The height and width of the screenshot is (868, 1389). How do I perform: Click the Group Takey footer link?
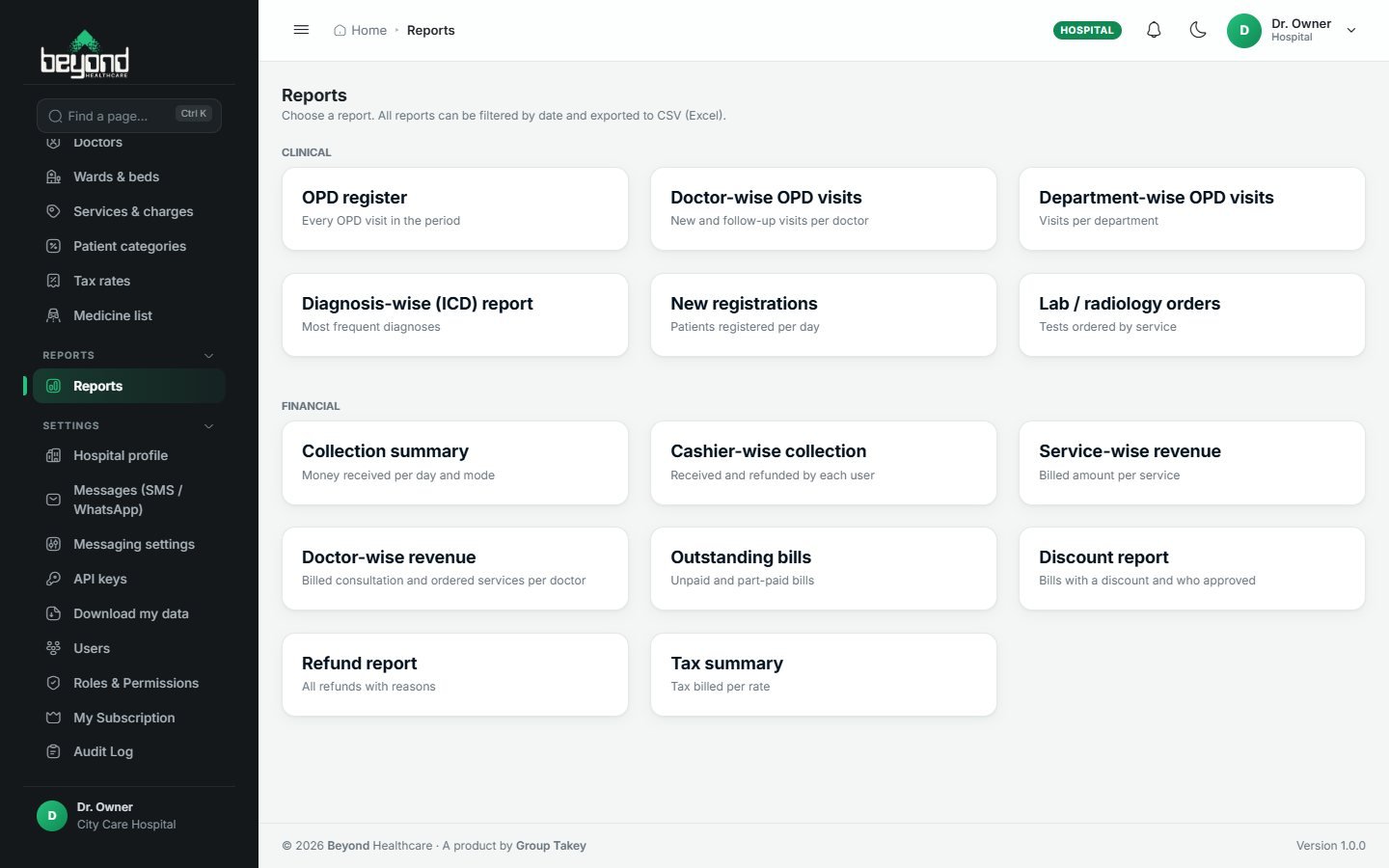click(x=551, y=846)
